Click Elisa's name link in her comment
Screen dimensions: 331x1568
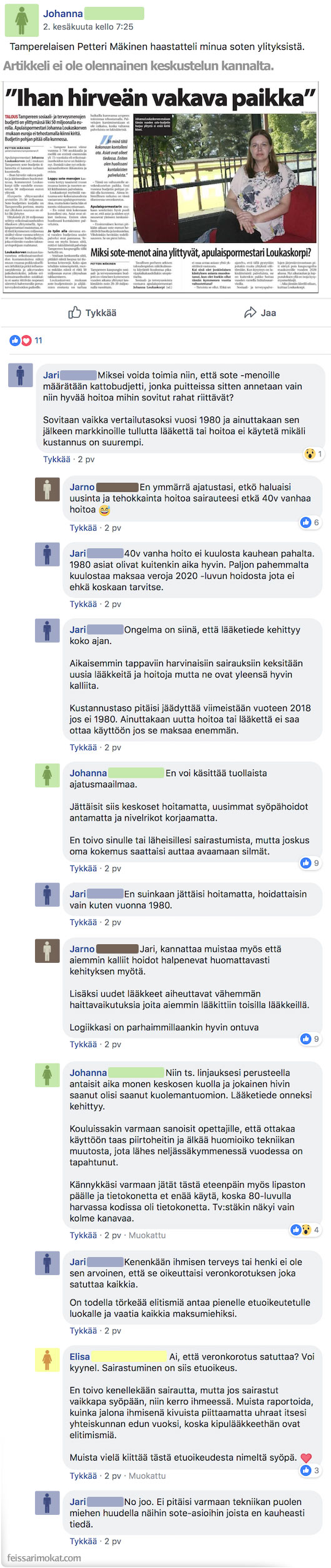pos(80,1356)
